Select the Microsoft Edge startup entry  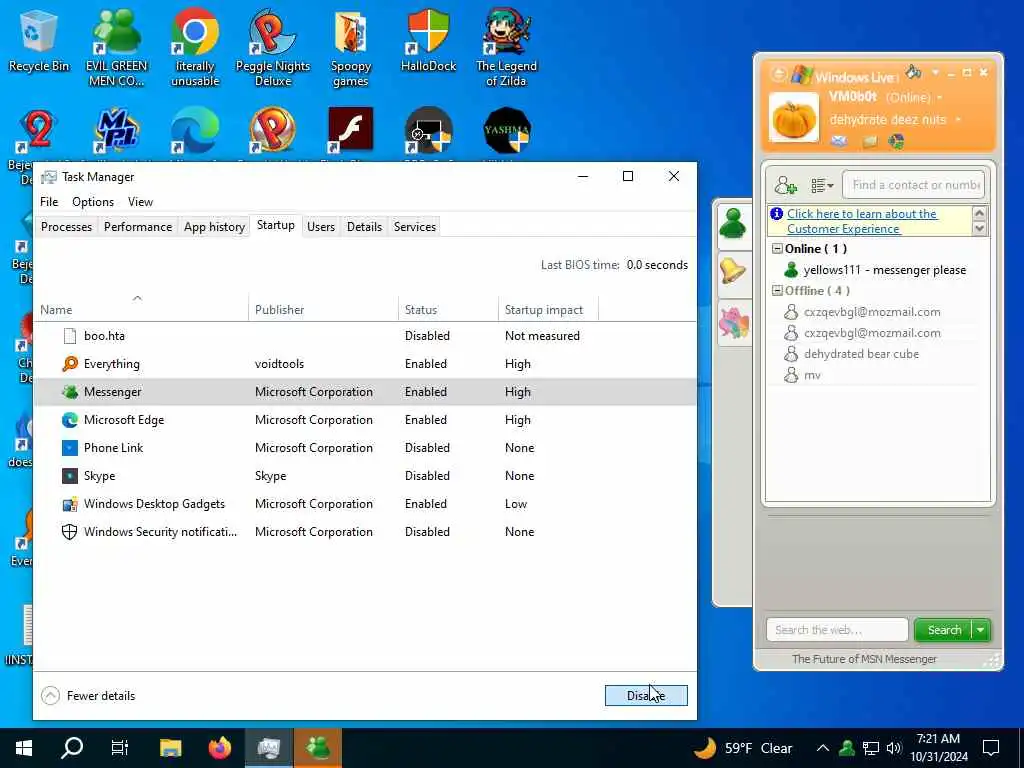click(364, 420)
